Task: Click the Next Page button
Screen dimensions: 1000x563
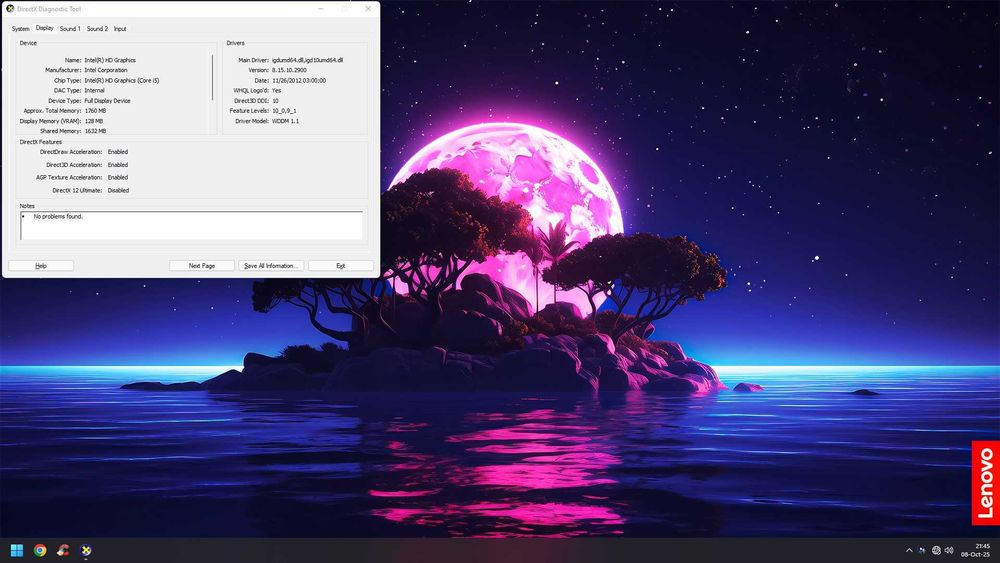Action: pos(202,266)
